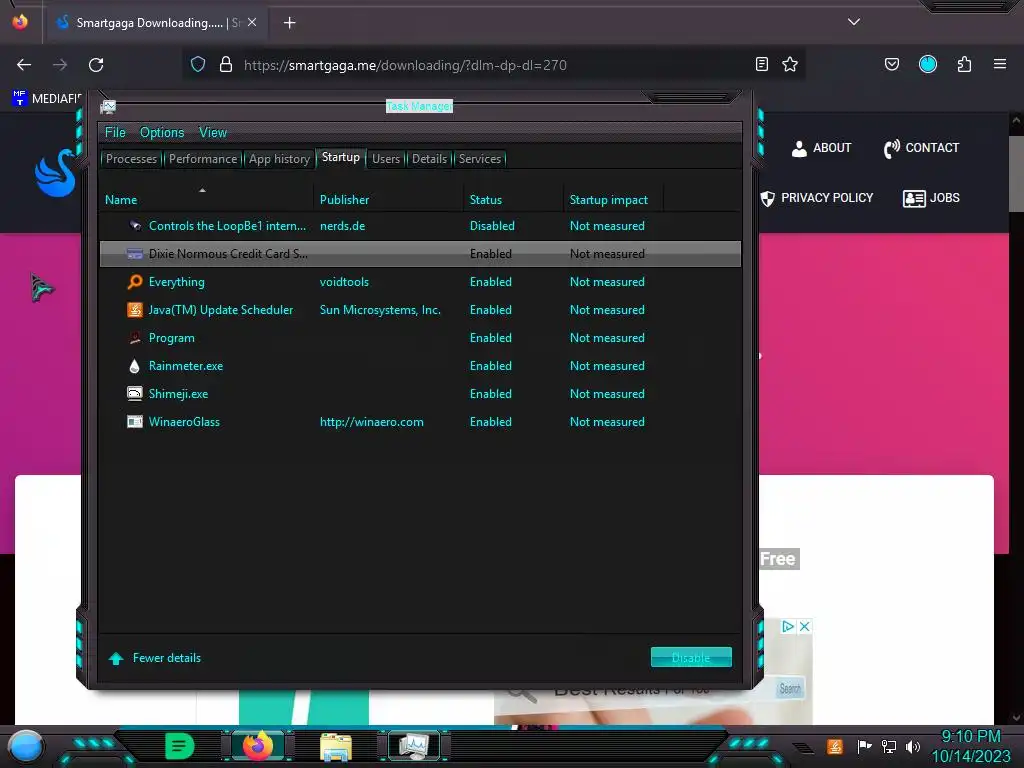This screenshot has width=1024, height=768.
Task: Switch to the Users tab
Action: [x=386, y=159]
